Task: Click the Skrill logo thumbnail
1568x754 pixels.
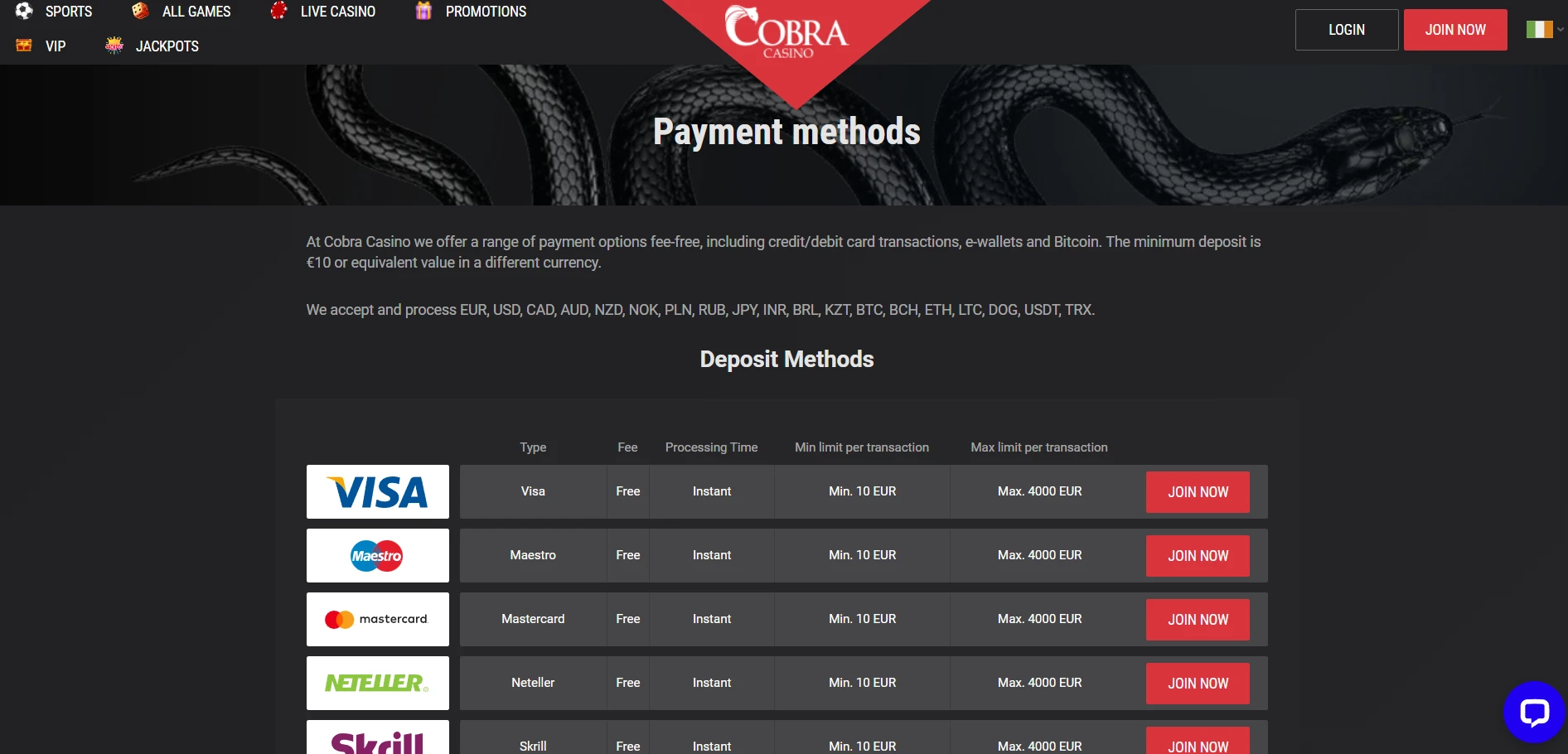Action: click(378, 737)
